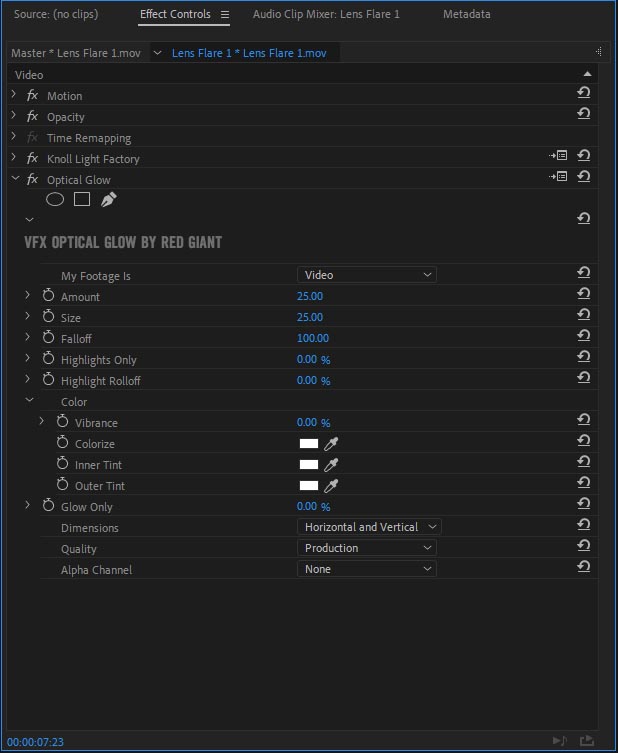Reset the Outer Tint color

click(x=583, y=482)
